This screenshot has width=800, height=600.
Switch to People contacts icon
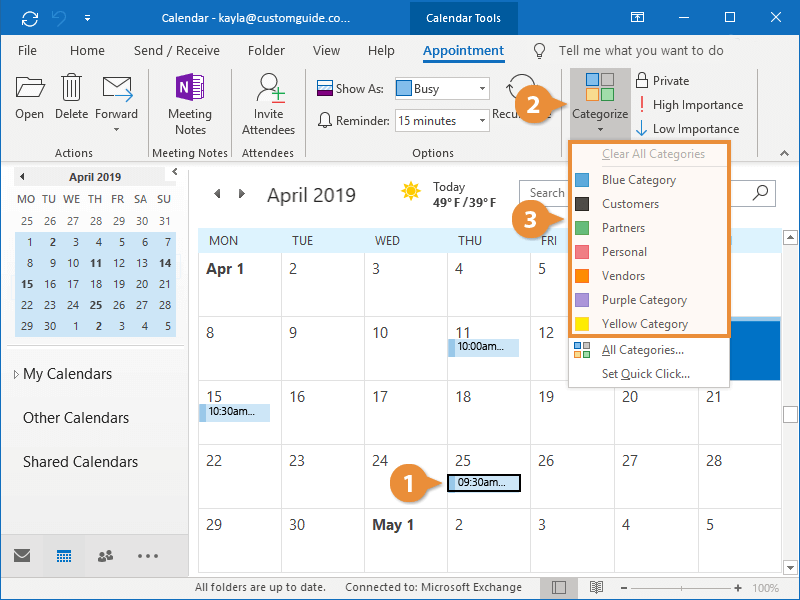106,556
